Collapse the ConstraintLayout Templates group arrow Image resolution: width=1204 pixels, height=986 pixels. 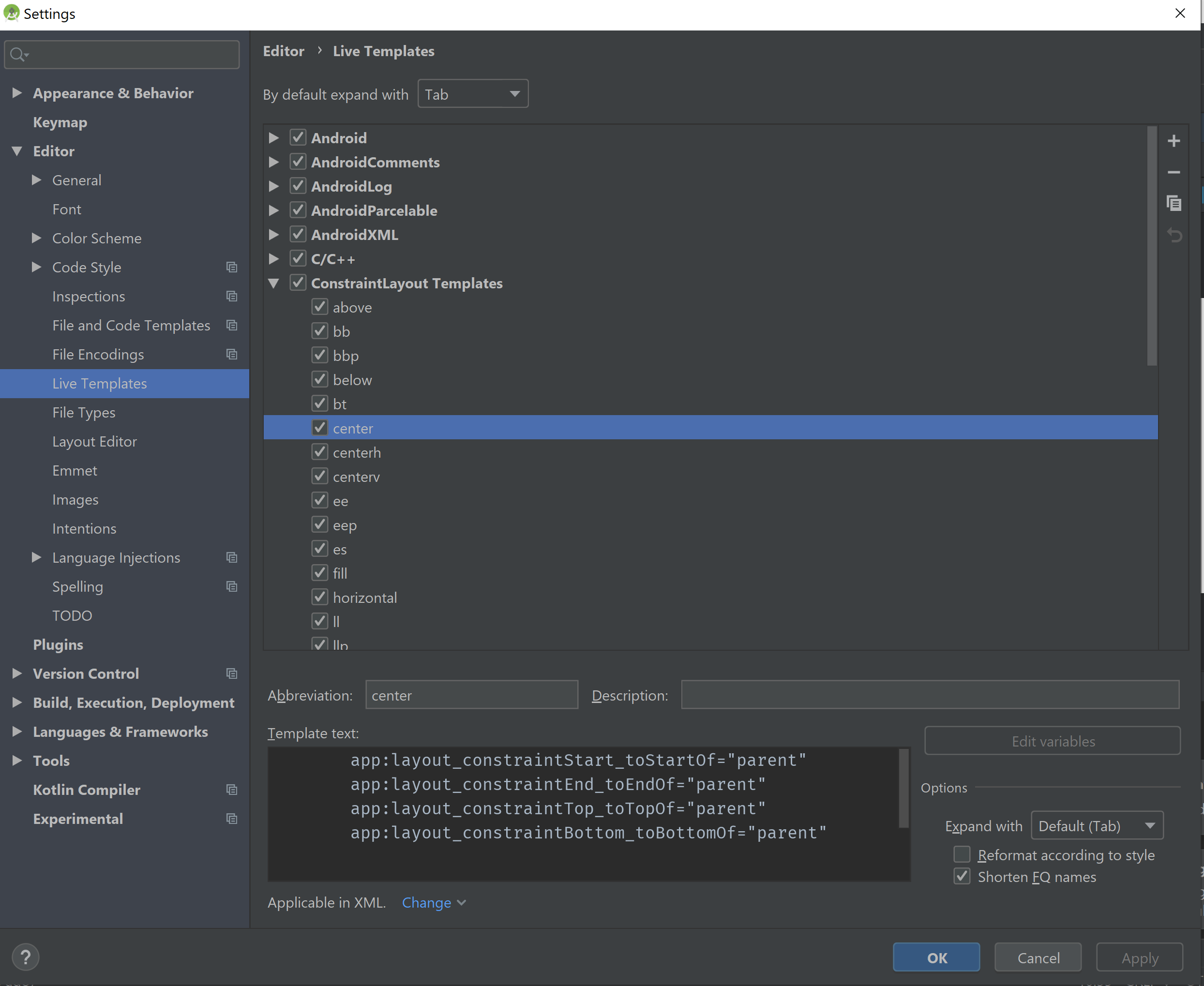(x=274, y=283)
